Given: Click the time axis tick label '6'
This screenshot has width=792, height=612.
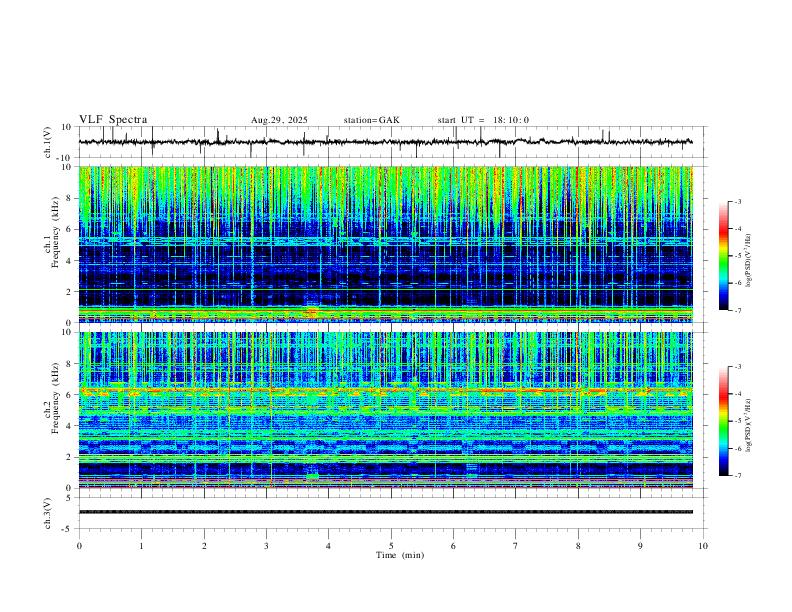Looking at the screenshot, I should pyautogui.click(x=453, y=546).
